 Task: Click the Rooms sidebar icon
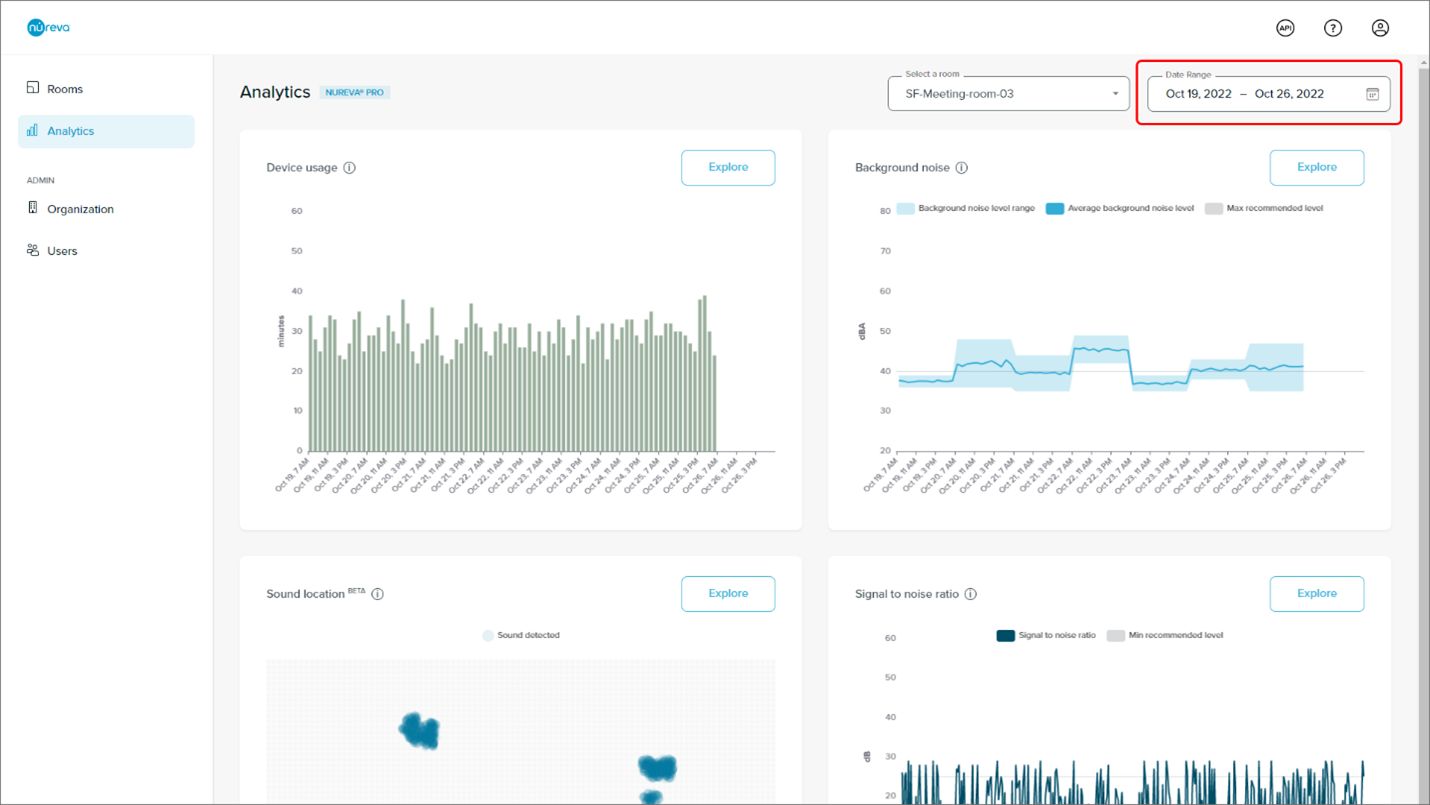[x=33, y=88]
